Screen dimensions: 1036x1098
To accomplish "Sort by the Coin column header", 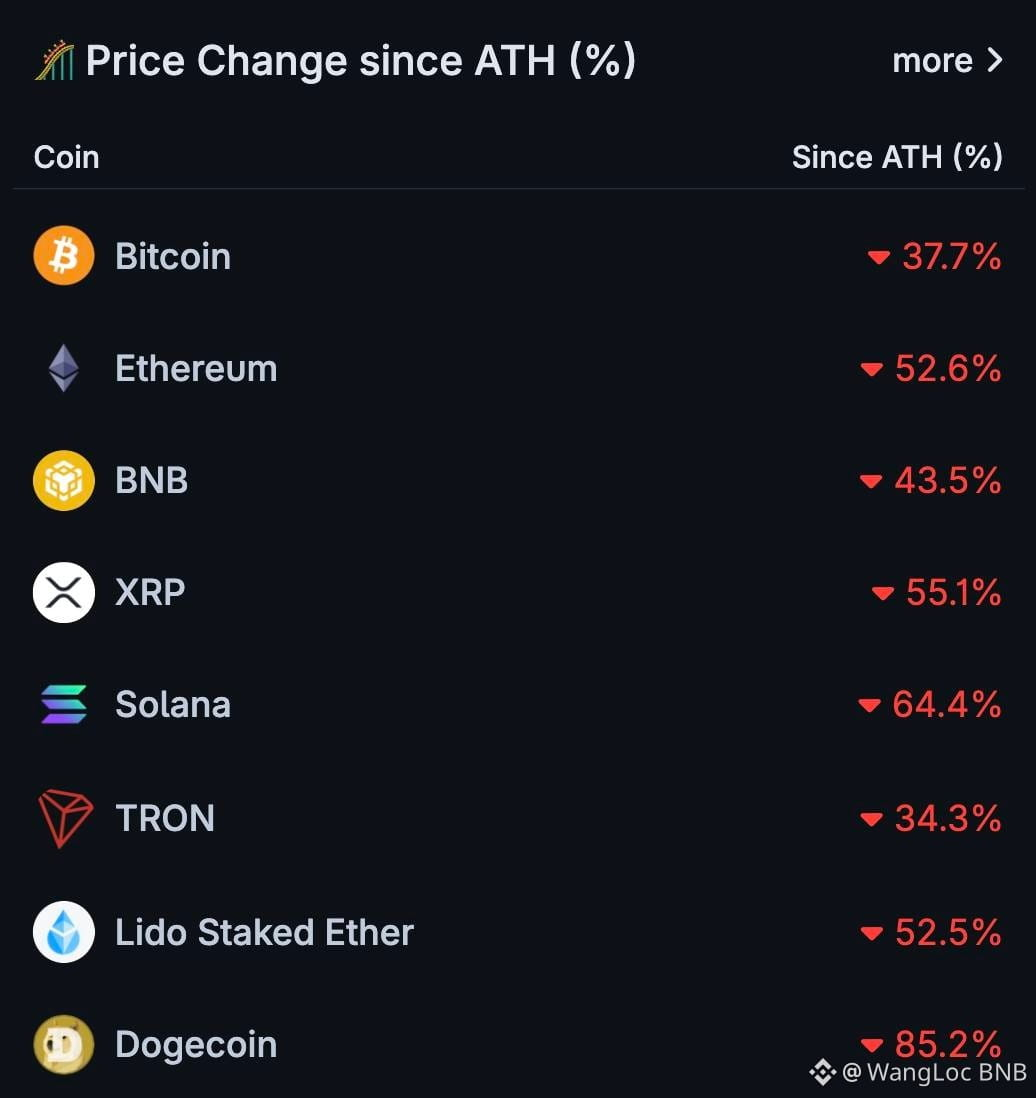I will point(66,157).
